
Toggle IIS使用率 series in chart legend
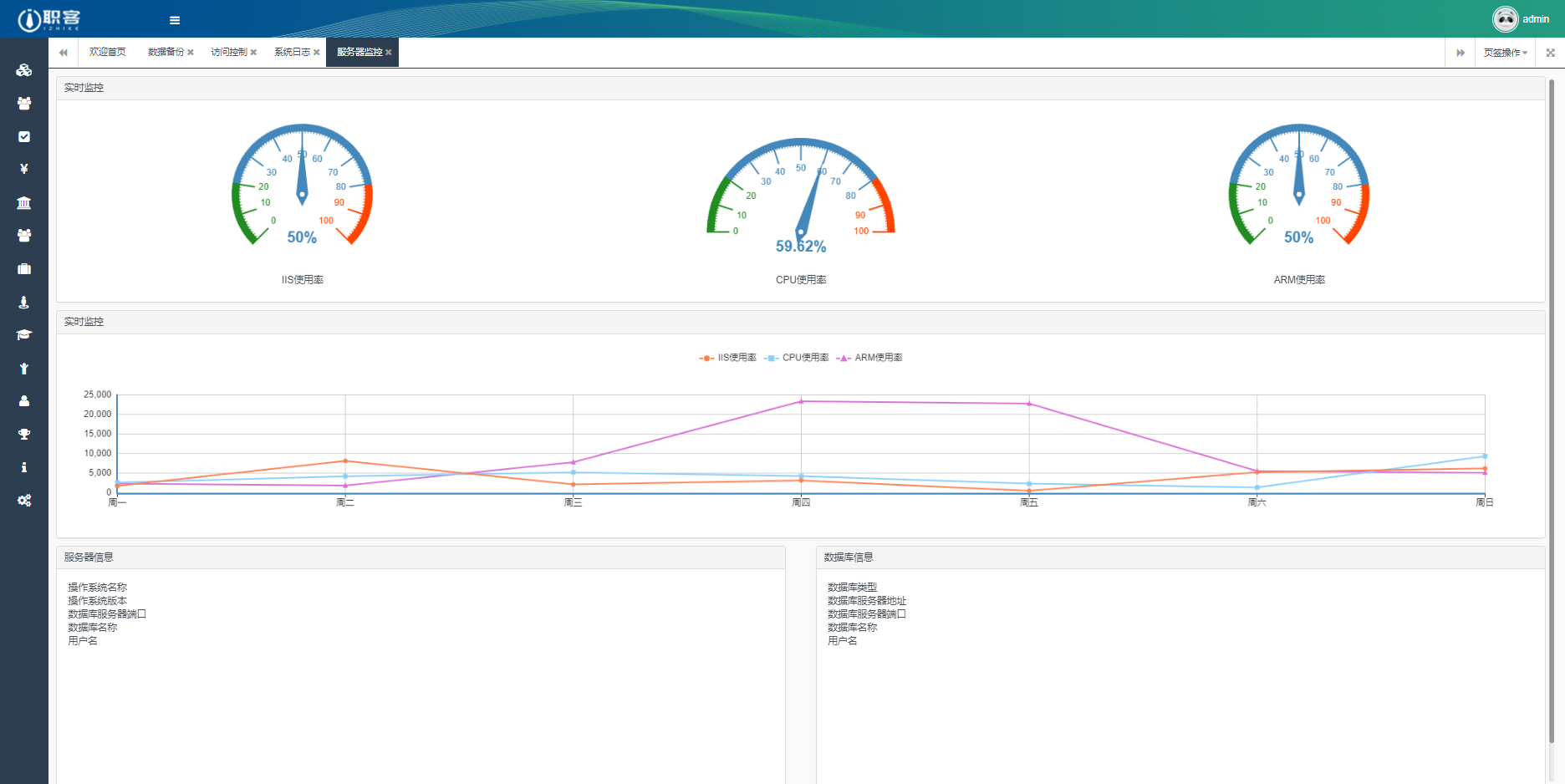[728, 358]
